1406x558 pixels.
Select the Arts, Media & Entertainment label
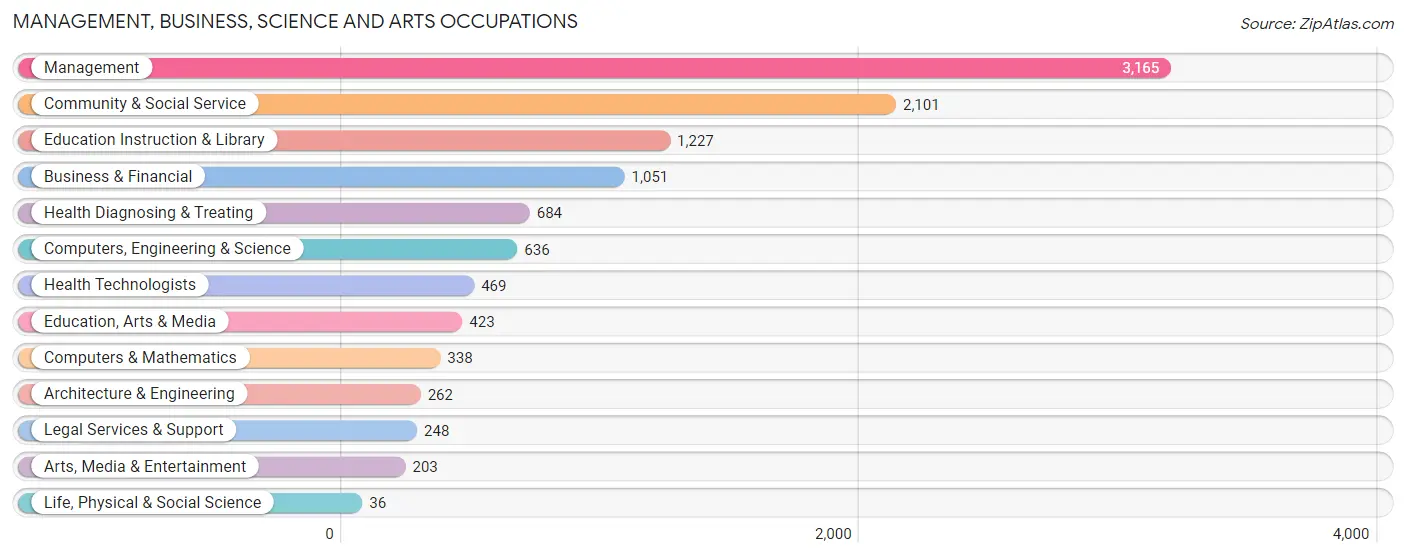click(145, 467)
